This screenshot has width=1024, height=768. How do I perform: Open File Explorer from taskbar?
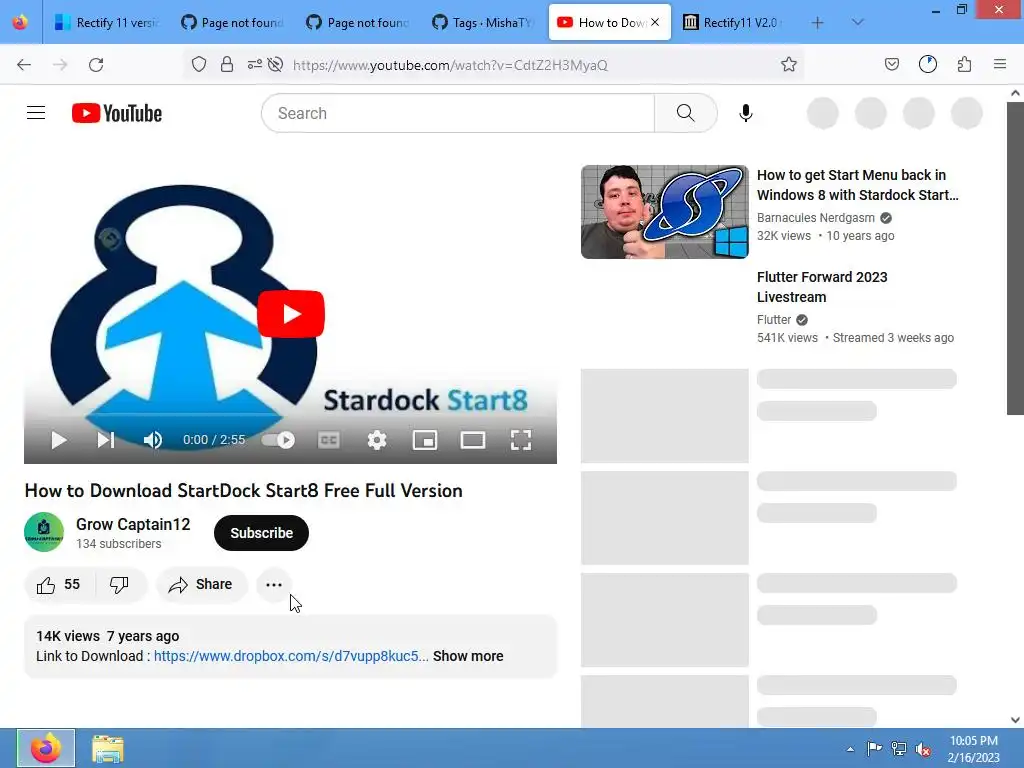(108, 749)
